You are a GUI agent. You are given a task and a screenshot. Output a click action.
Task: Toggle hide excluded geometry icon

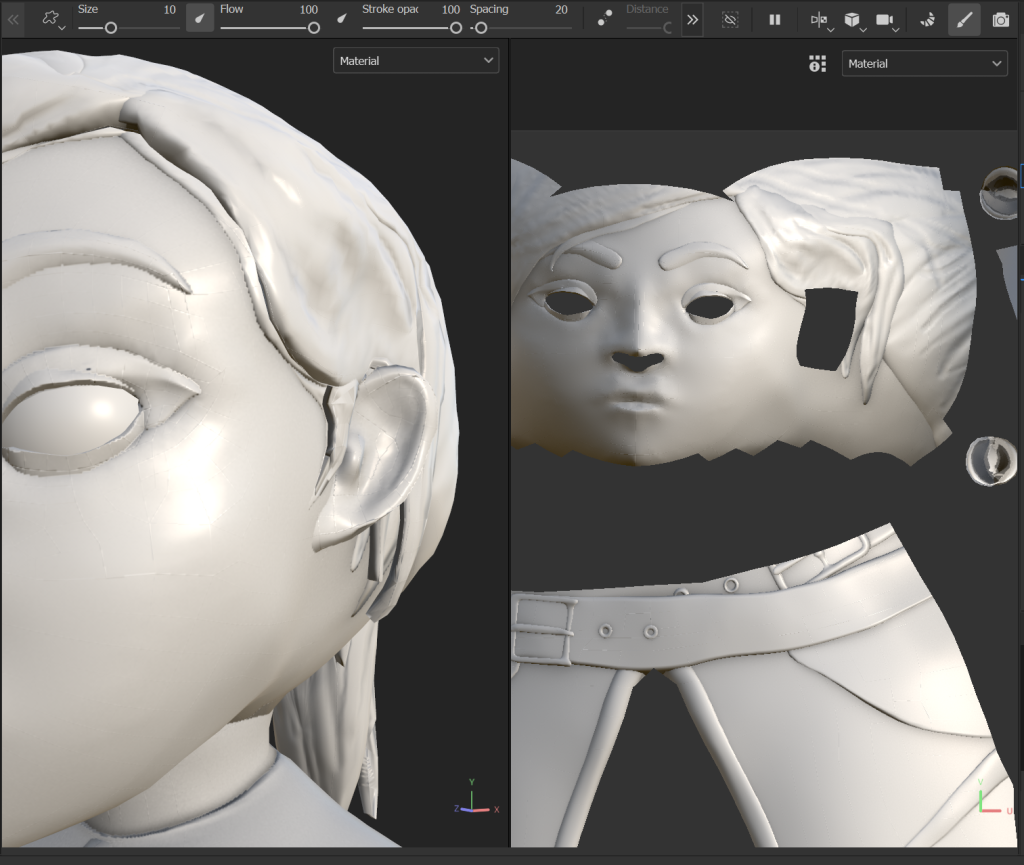[x=731, y=19]
